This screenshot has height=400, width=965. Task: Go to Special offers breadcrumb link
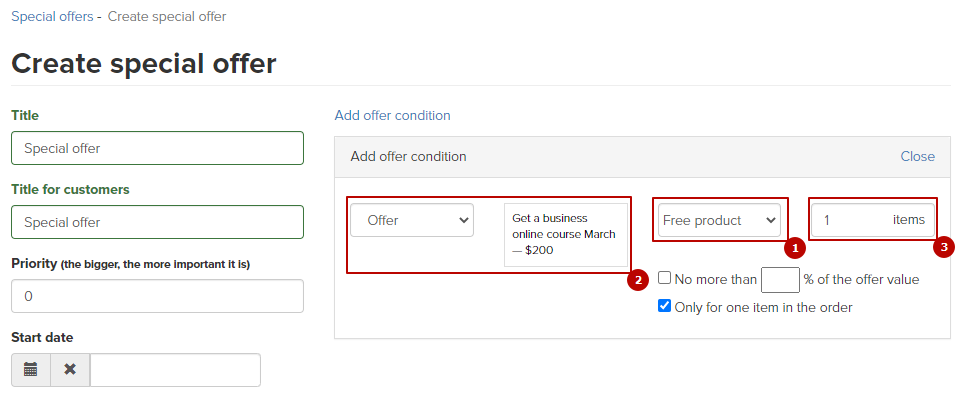point(52,17)
